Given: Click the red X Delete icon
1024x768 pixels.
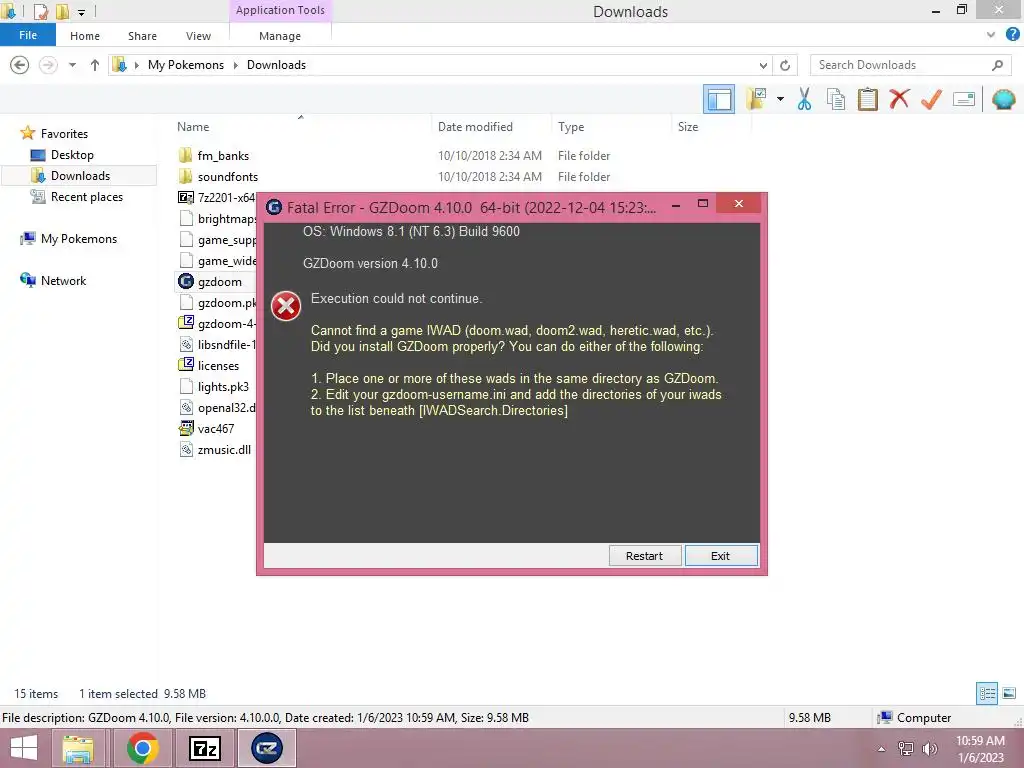Looking at the screenshot, I should tap(899, 99).
